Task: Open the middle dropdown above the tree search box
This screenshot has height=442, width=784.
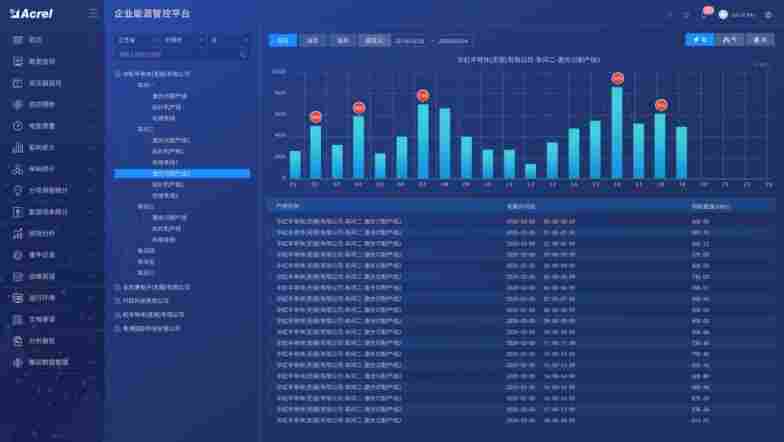Action: 180,40
